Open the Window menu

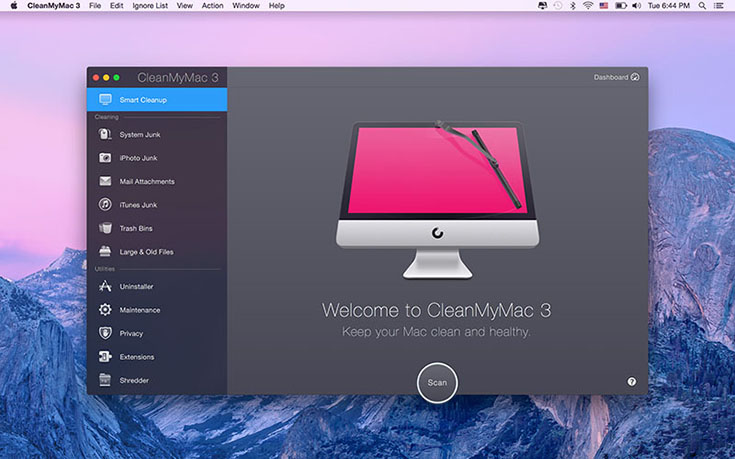(x=246, y=6)
